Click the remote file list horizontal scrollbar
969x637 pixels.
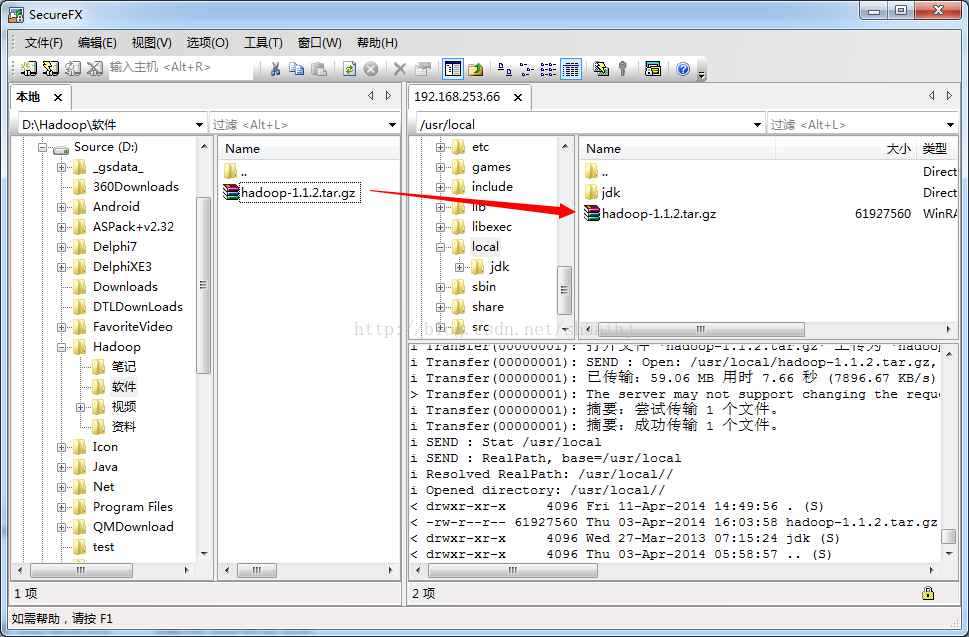pyautogui.click(x=701, y=329)
